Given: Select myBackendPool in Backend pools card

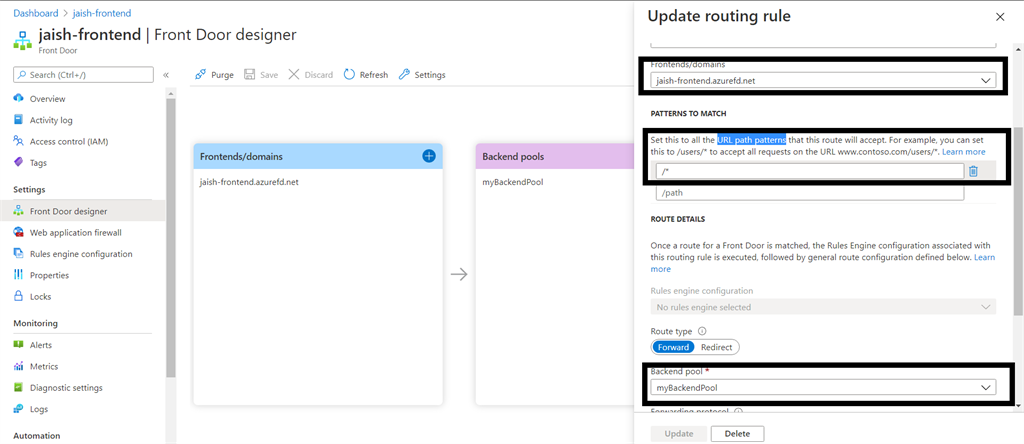Looking at the screenshot, I should [x=513, y=182].
